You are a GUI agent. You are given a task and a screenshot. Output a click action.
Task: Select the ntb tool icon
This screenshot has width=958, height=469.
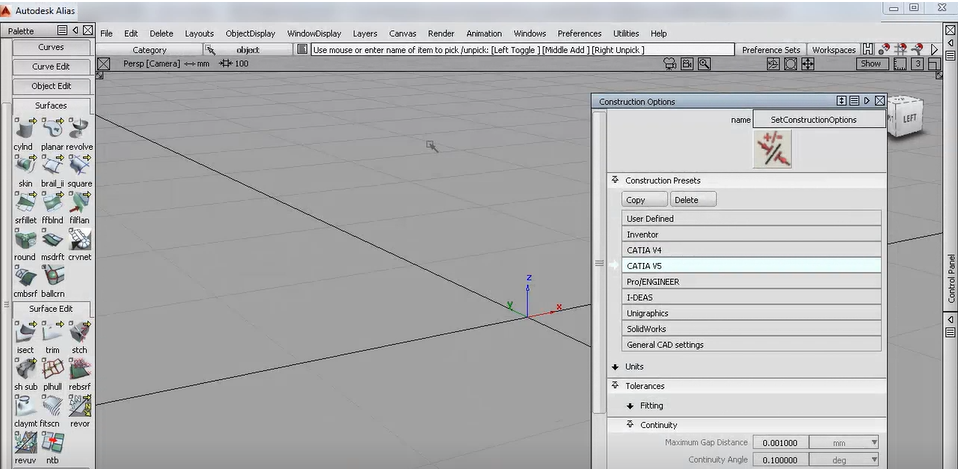[53, 442]
